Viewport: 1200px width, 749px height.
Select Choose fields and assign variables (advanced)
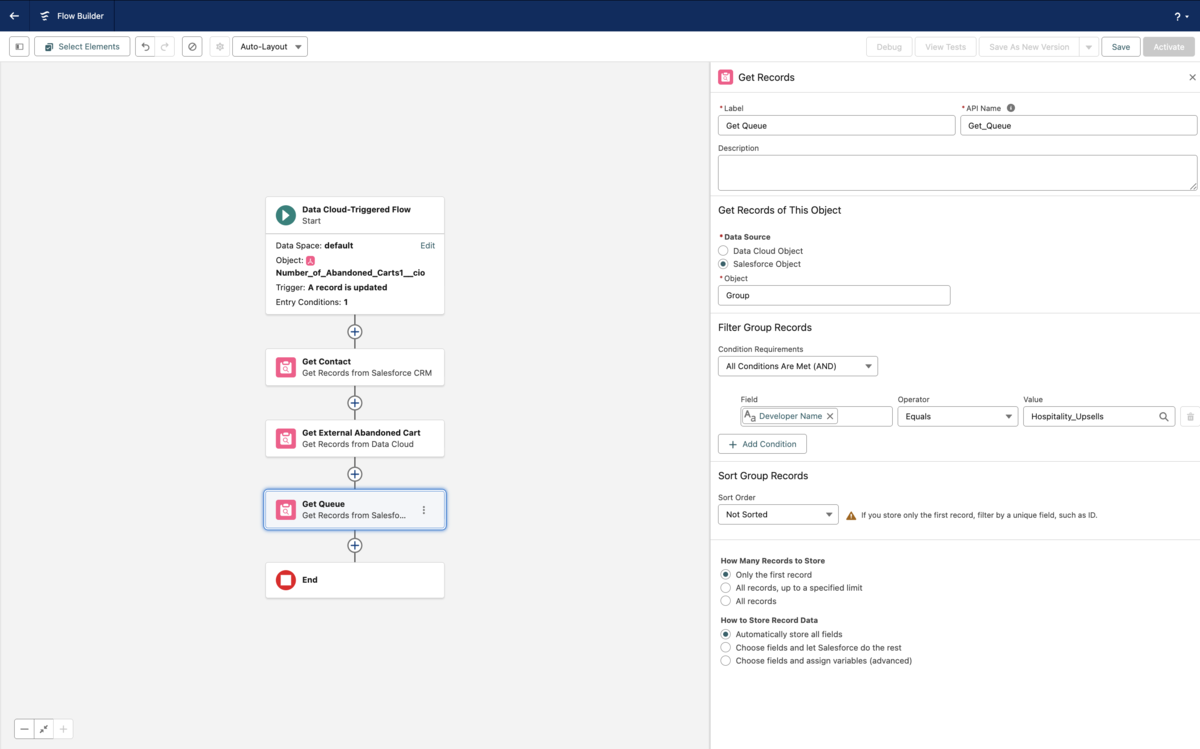[726, 660]
